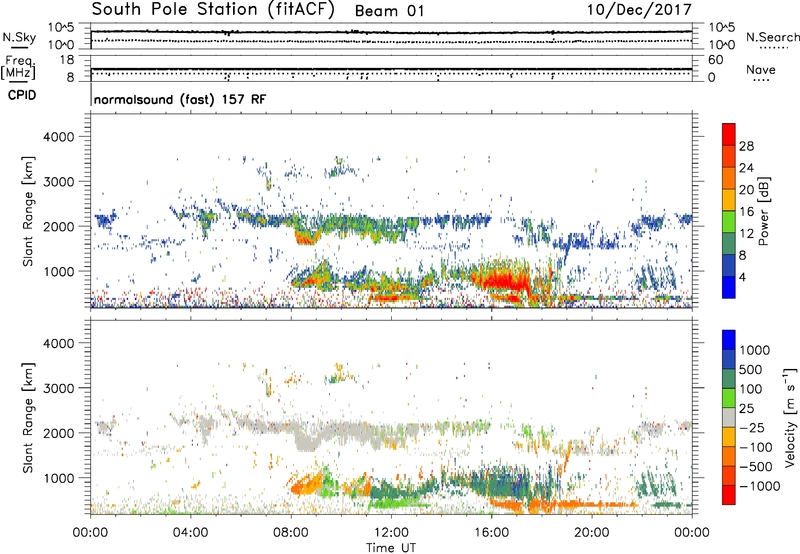Click the '10^5' left tick of noise panel
Viewport: 800px width, 554px height.
click(62, 28)
